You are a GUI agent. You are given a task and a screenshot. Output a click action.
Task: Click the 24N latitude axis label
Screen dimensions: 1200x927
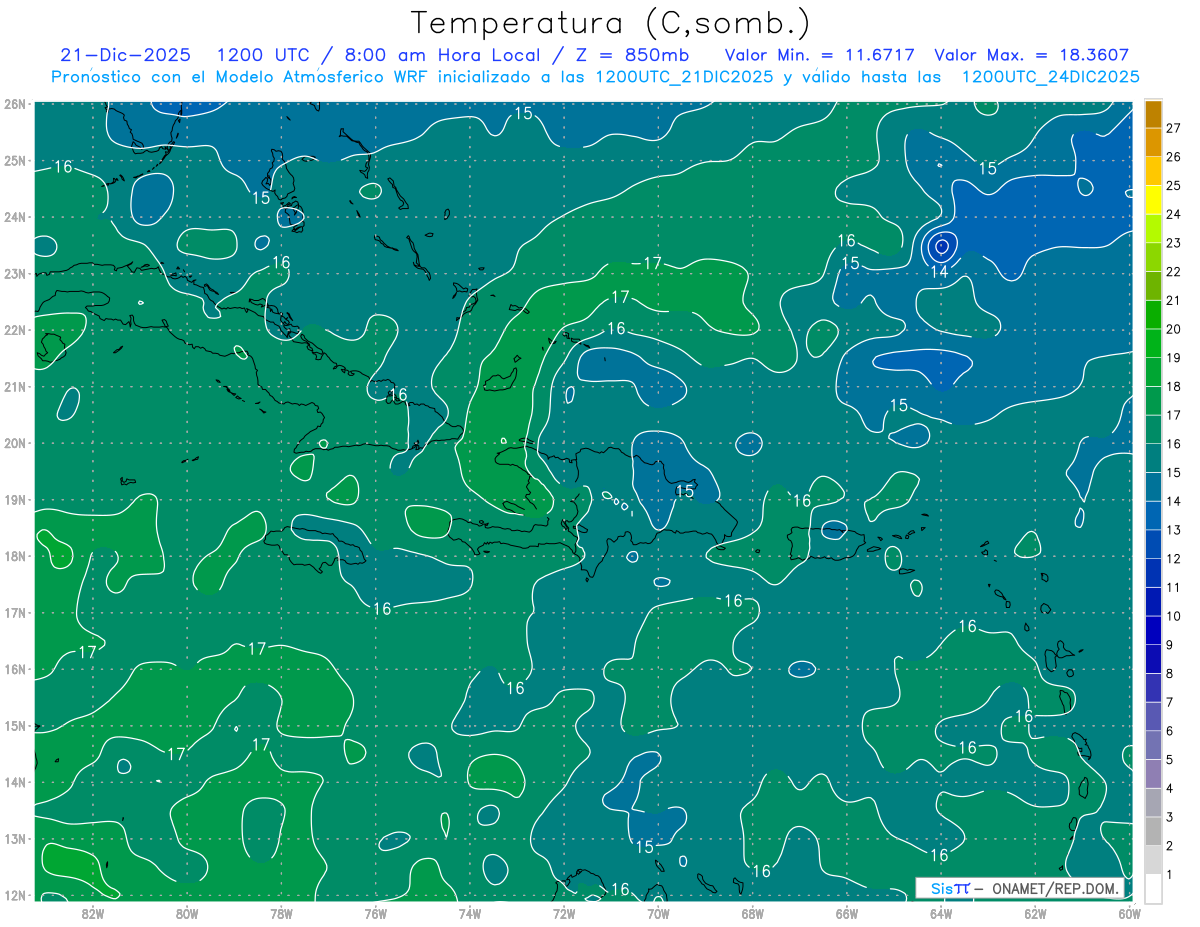(14, 217)
